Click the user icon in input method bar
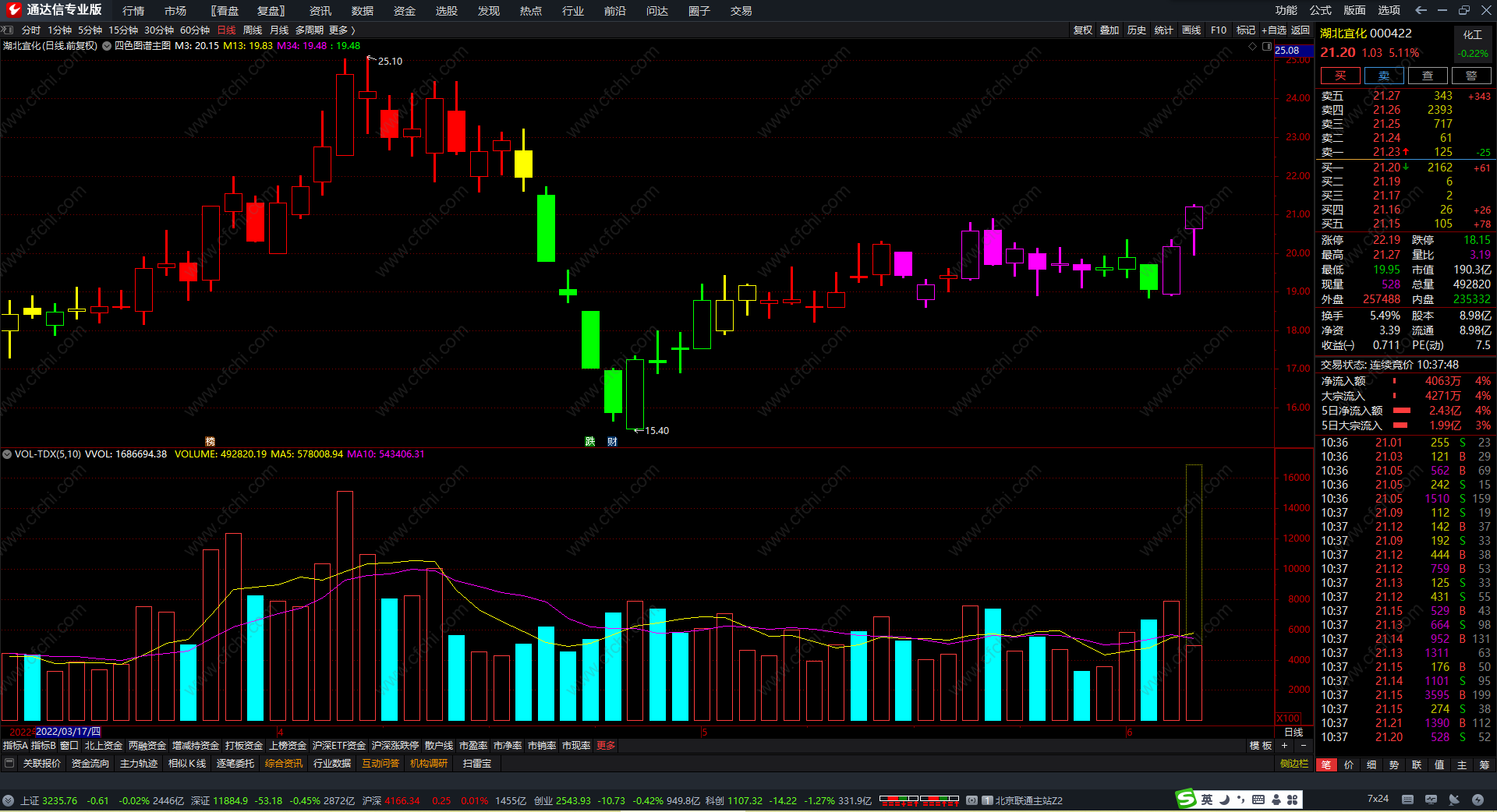Viewport: 1497px width, 812px height. 1276,800
